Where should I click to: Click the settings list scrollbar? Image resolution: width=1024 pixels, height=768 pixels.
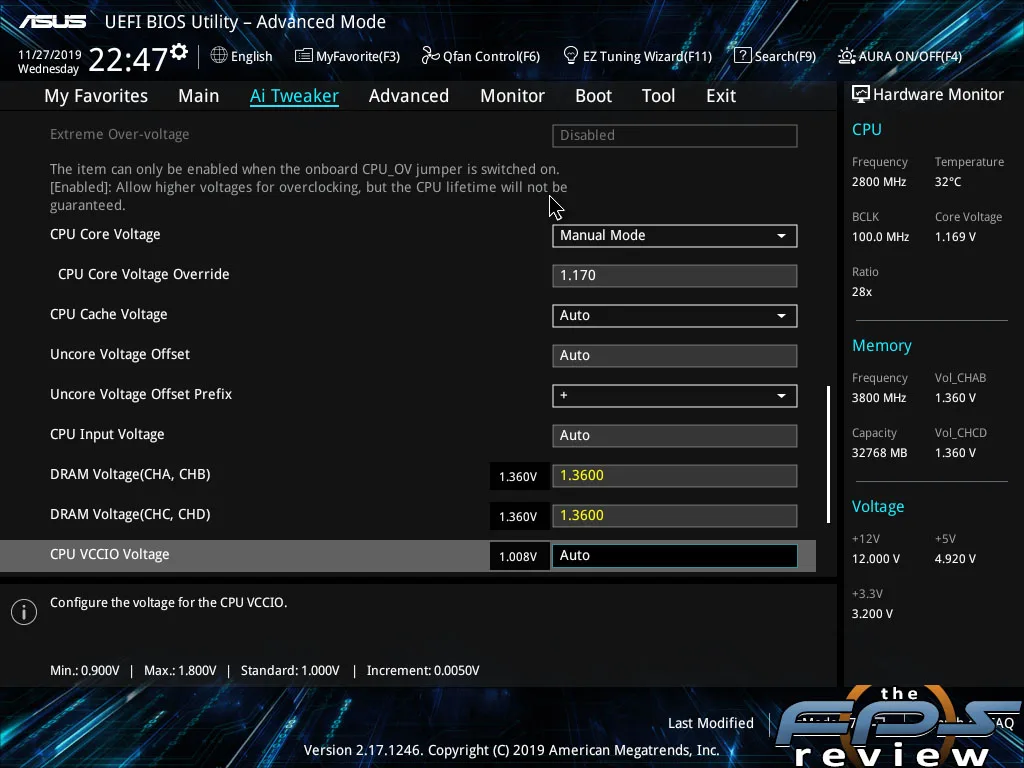click(828, 455)
